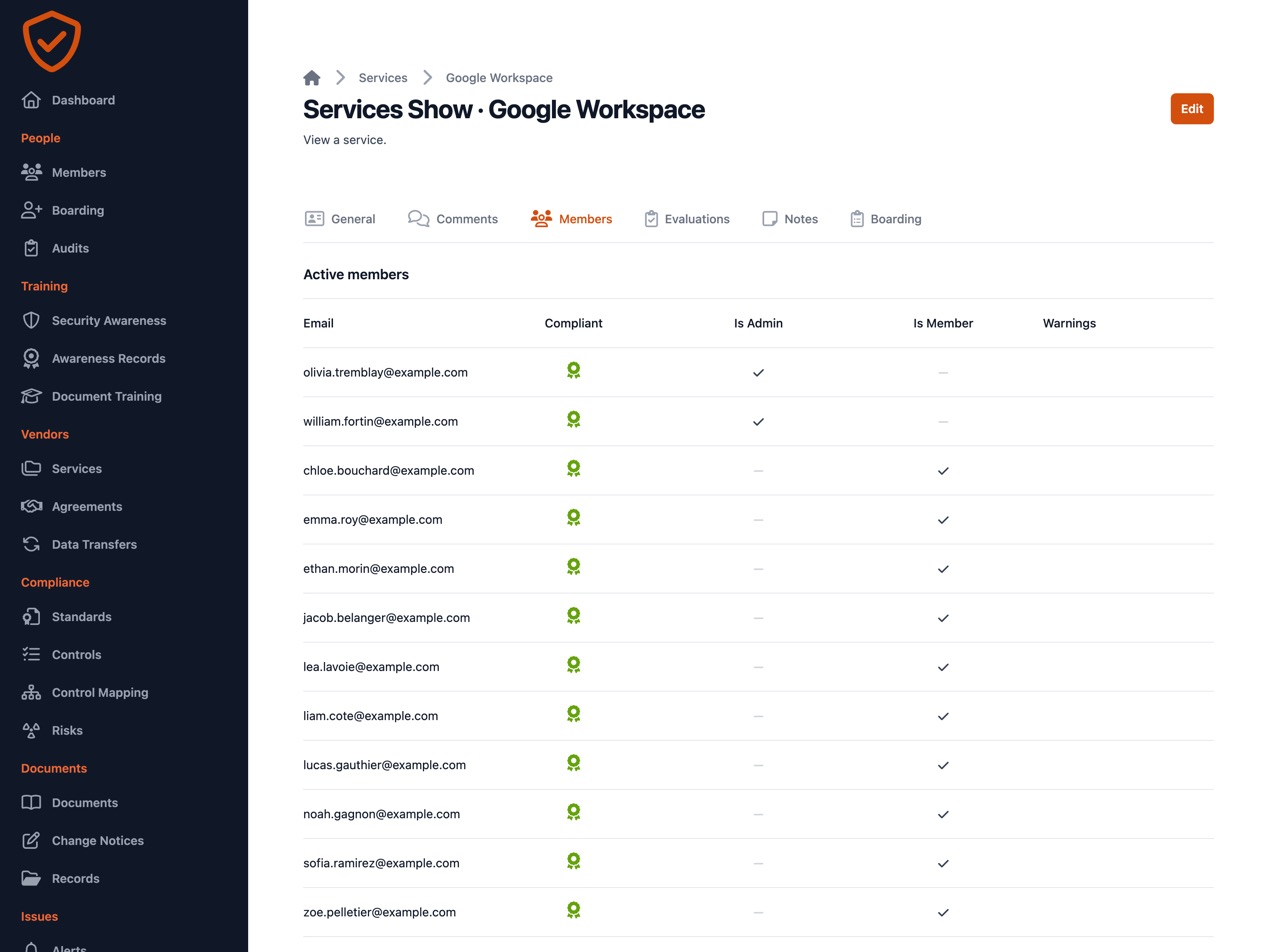Click the Audits clipboard icon in the sidebar

point(32,248)
